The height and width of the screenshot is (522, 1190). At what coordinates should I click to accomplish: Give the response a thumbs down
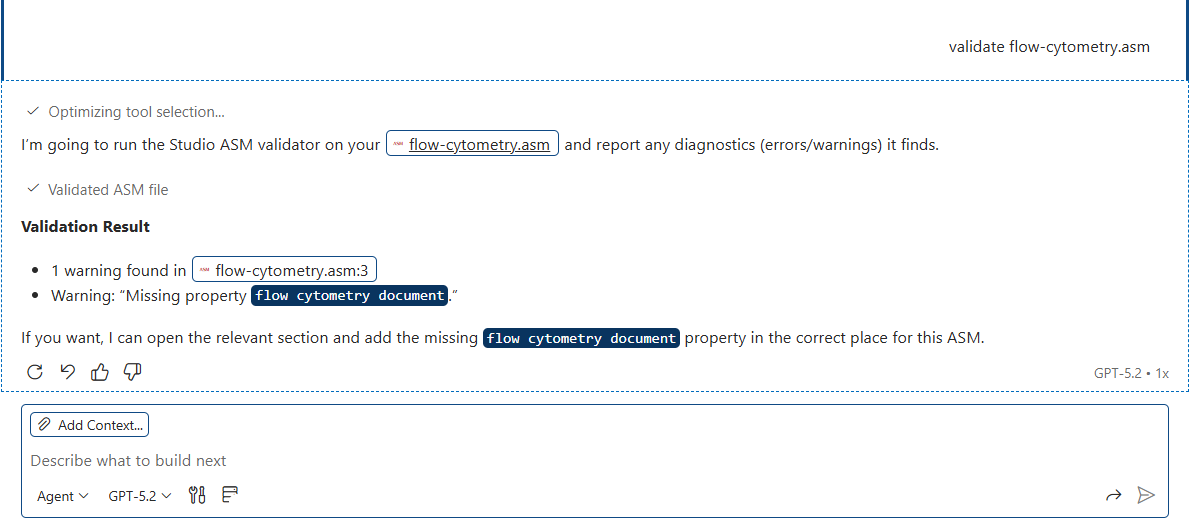point(132,372)
